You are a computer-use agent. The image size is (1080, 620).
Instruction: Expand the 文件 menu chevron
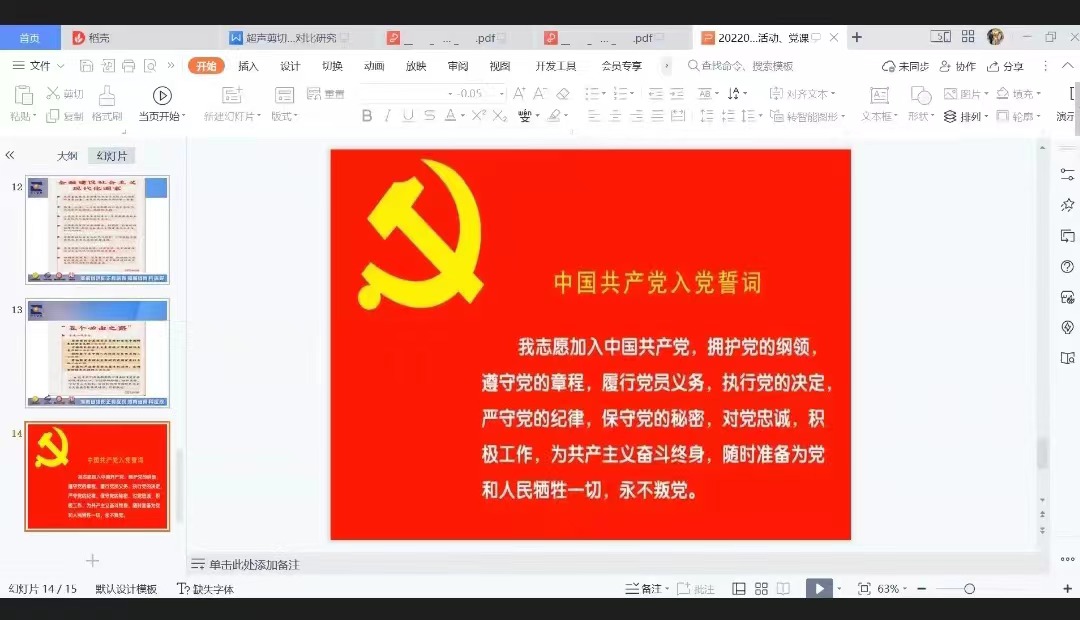(x=61, y=66)
